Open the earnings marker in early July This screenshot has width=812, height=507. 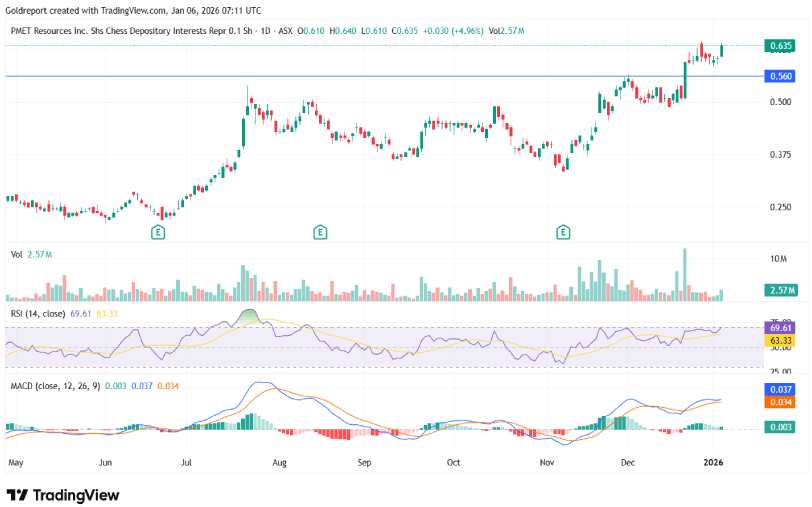click(158, 232)
